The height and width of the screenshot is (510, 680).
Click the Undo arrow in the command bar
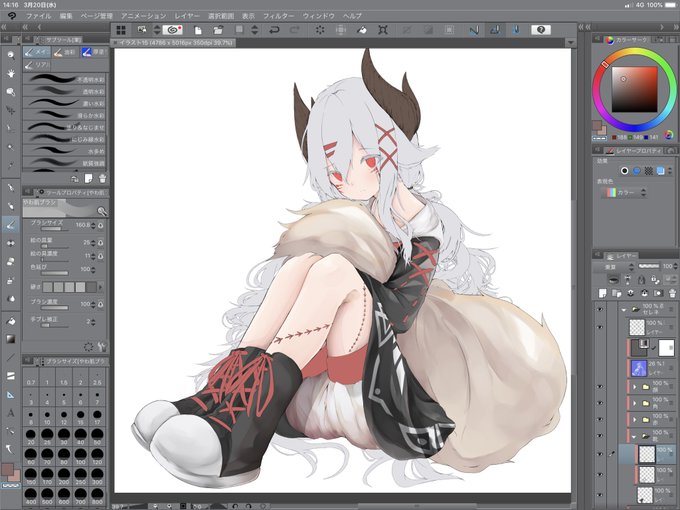[274, 30]
